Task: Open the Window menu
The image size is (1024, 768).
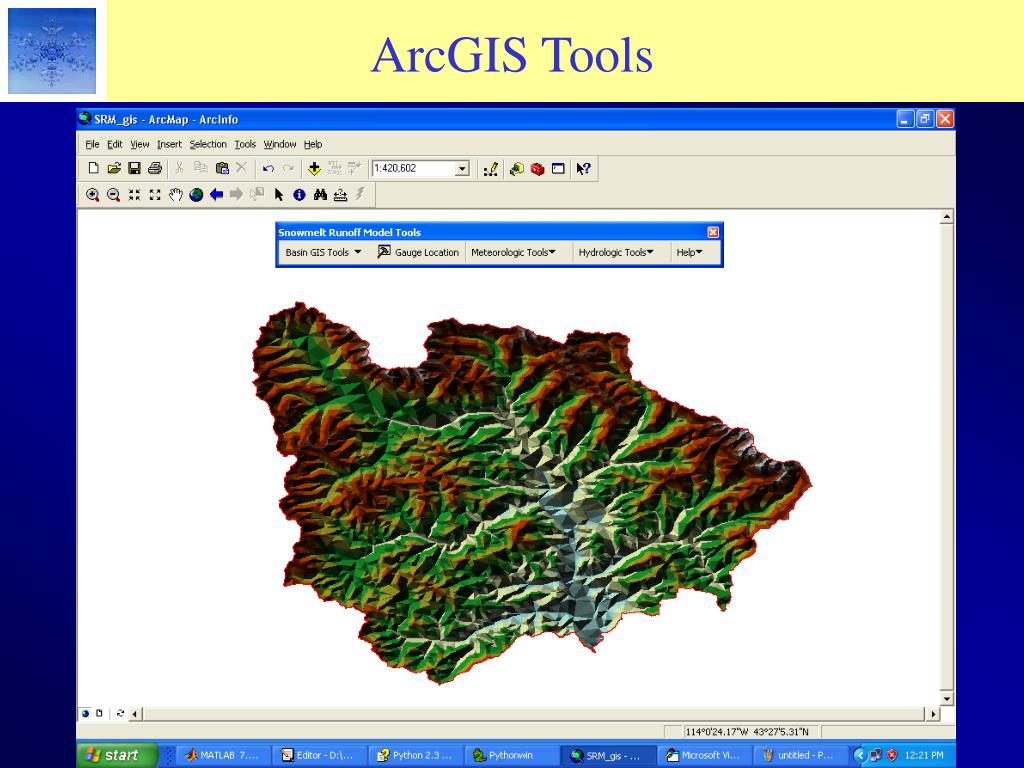Action: click(280, 144)
